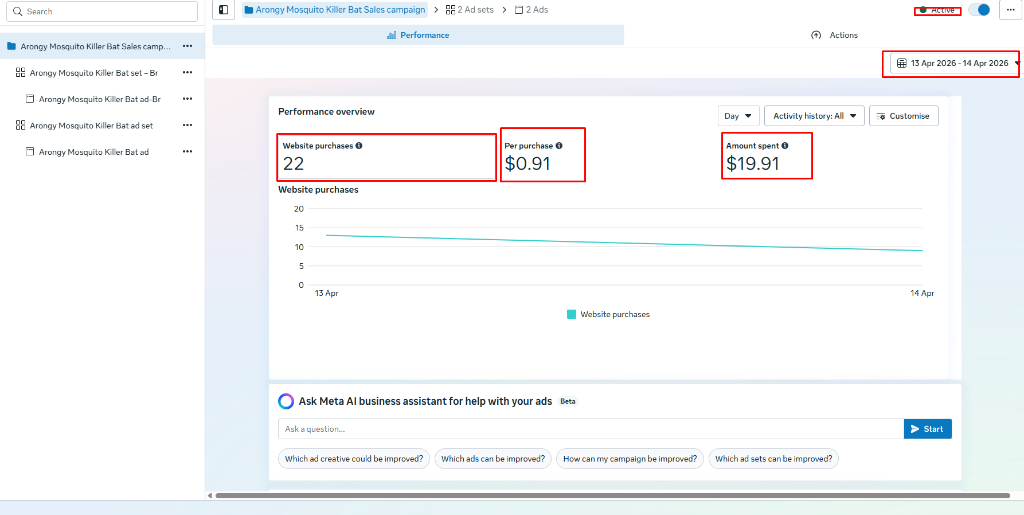Click the calendar icon in date range picker

(902, 63)
